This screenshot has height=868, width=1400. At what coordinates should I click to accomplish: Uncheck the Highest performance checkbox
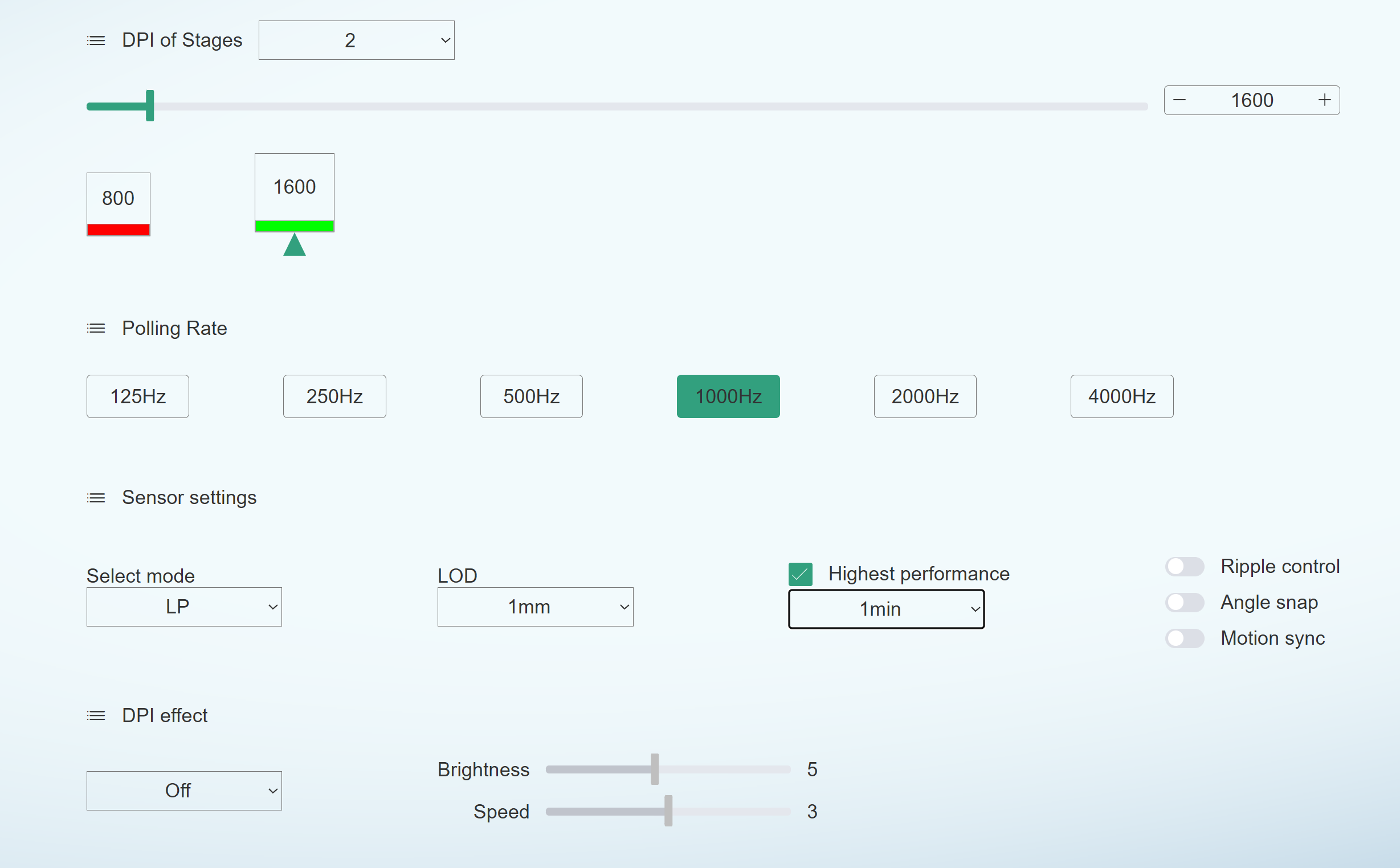point(800,574)
